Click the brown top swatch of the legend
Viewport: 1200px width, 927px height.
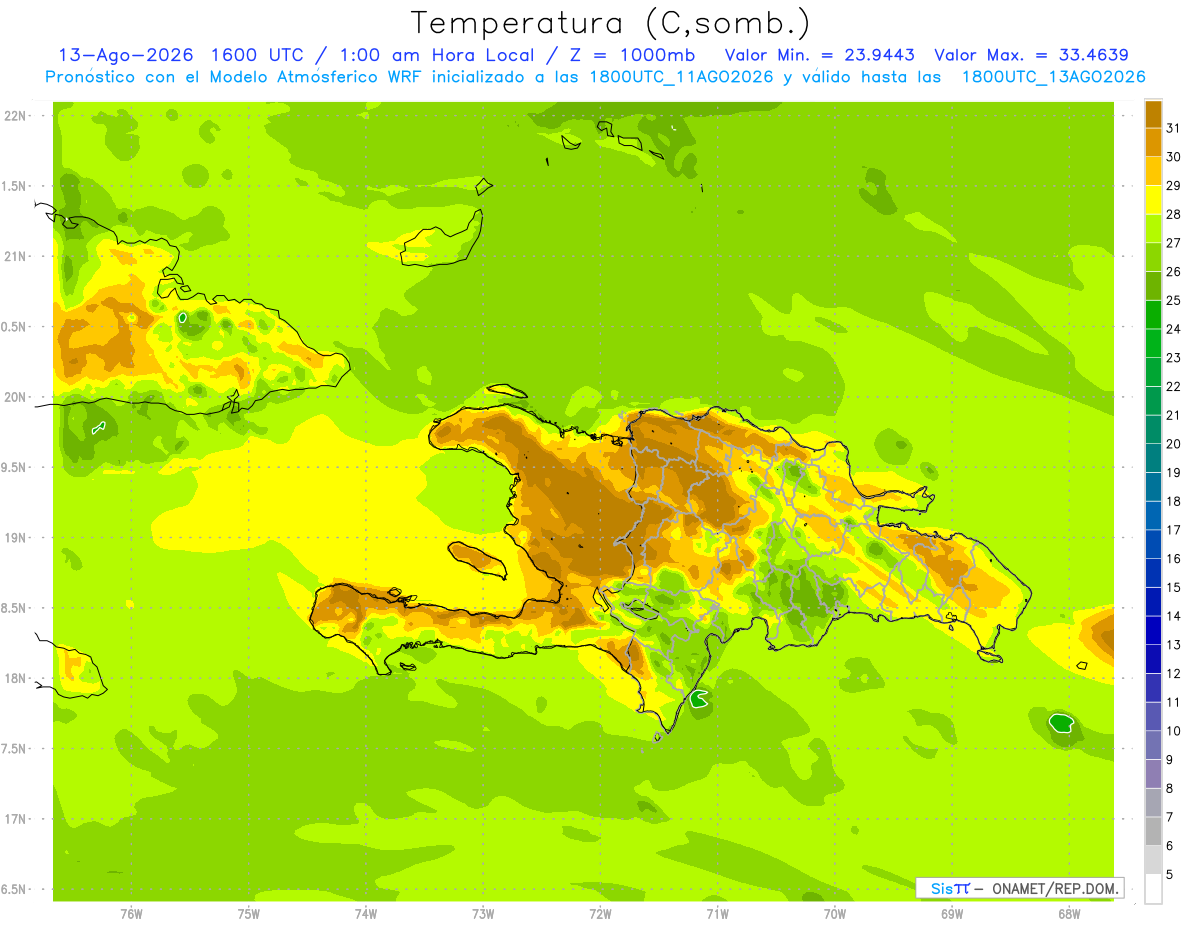tap(1153, 114)
